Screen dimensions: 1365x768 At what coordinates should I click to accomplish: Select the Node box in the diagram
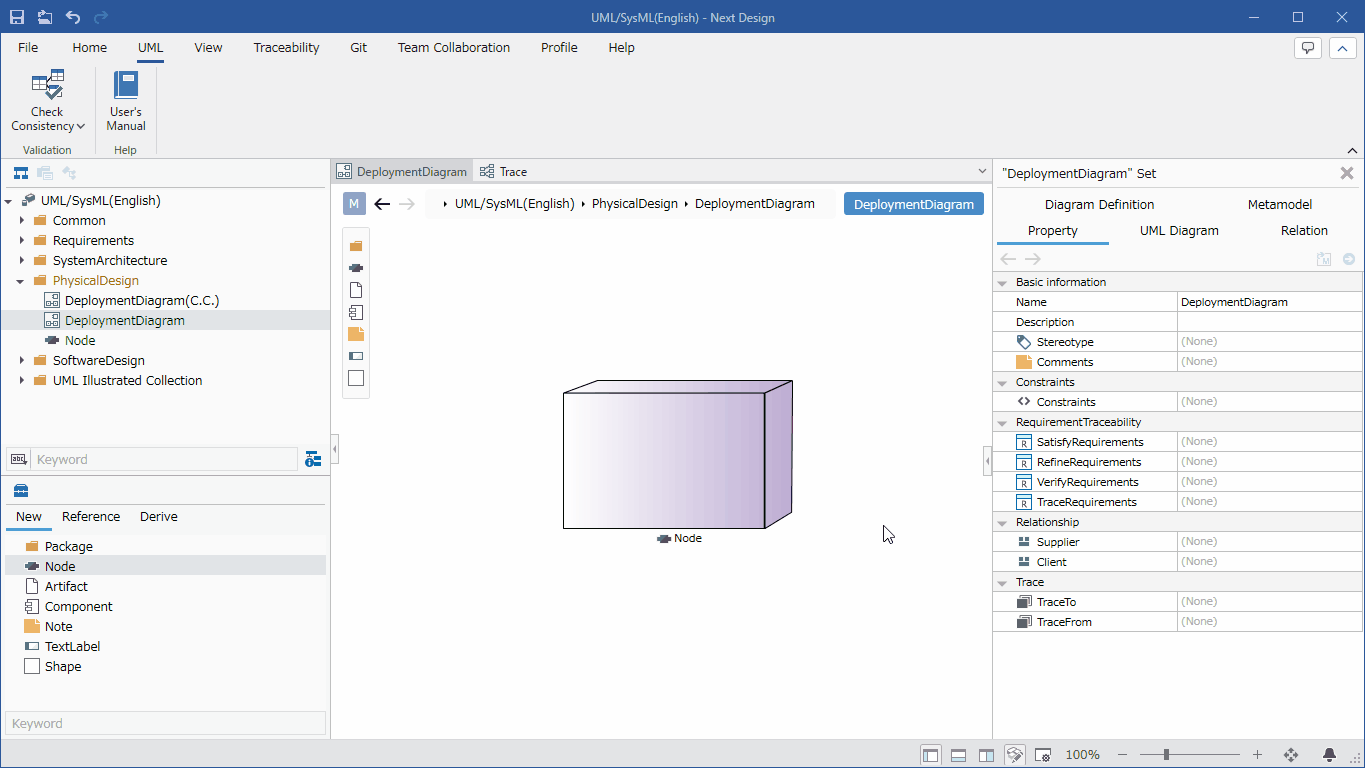[x=678, y=454]
